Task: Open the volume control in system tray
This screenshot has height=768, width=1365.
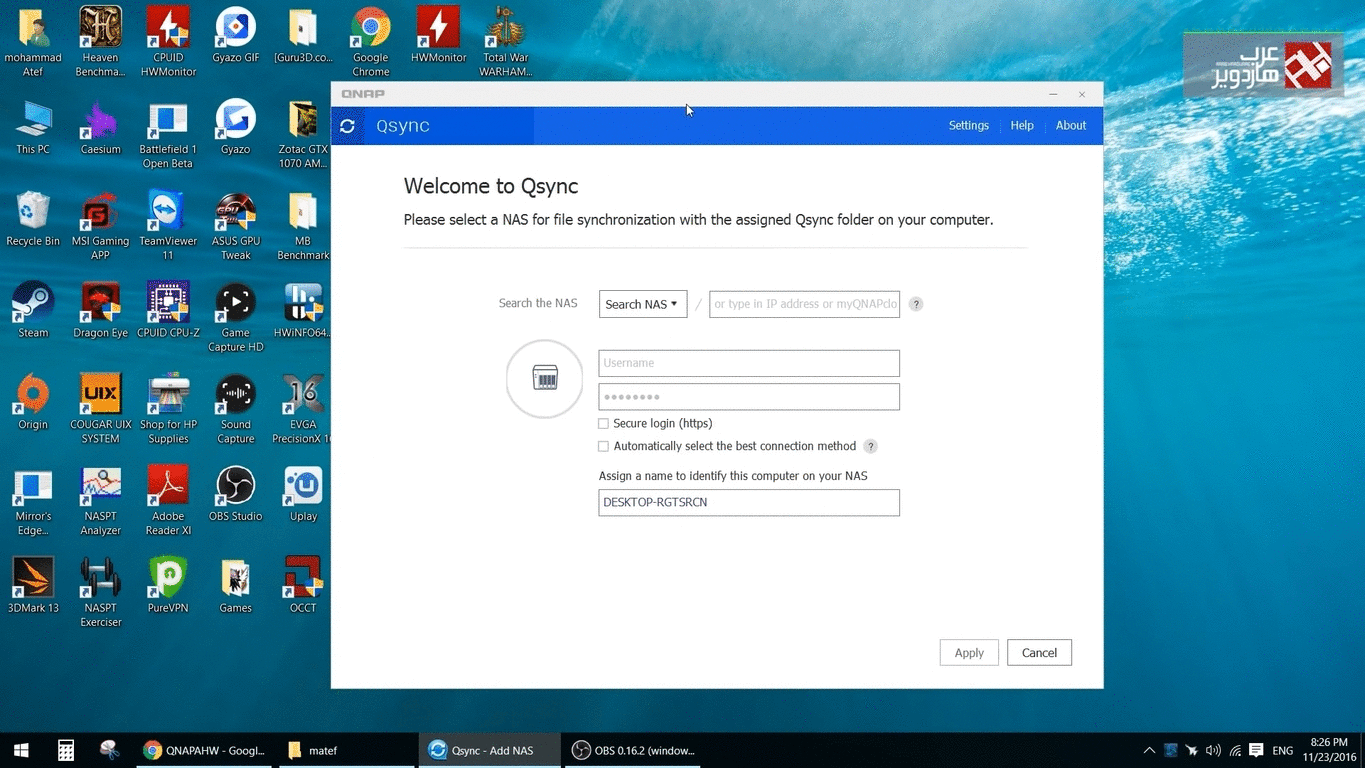Action: point(1213,750)
